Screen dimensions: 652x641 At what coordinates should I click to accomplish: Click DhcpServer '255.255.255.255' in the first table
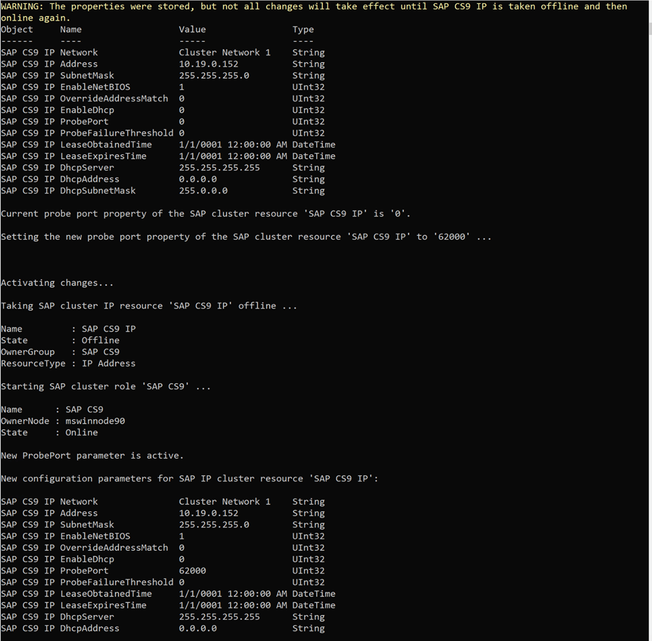point(220,168)
